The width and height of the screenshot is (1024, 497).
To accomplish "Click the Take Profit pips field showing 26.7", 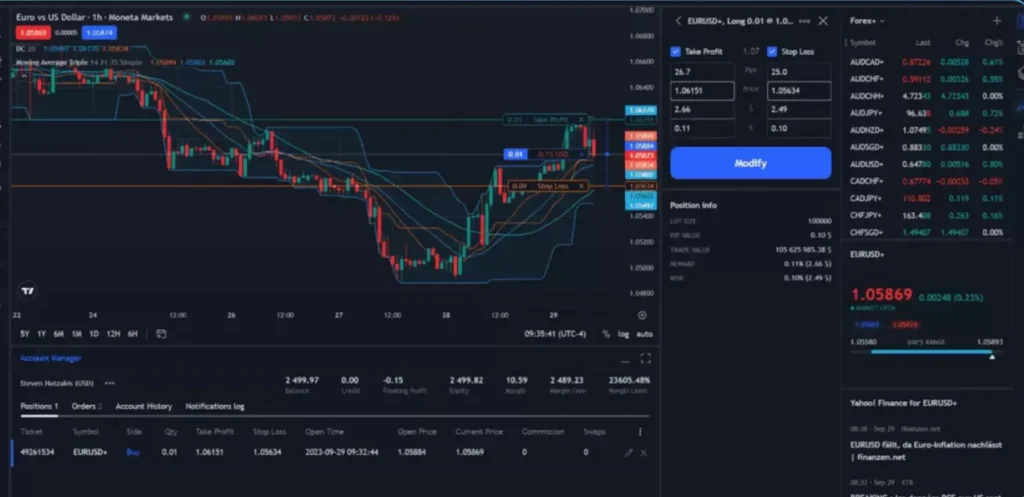I will (702, 72).
